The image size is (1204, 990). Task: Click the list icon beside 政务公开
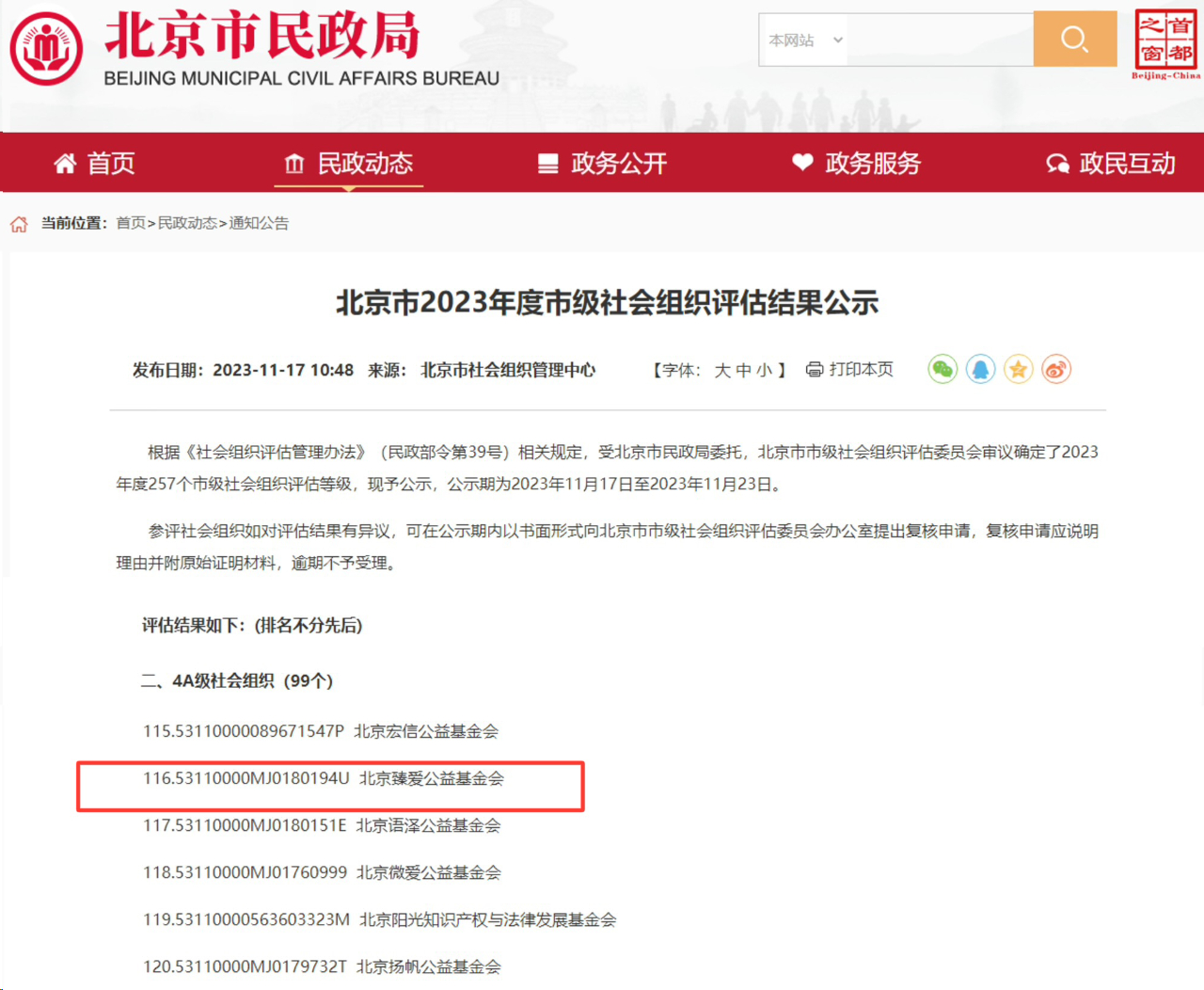tap(548, 164)
